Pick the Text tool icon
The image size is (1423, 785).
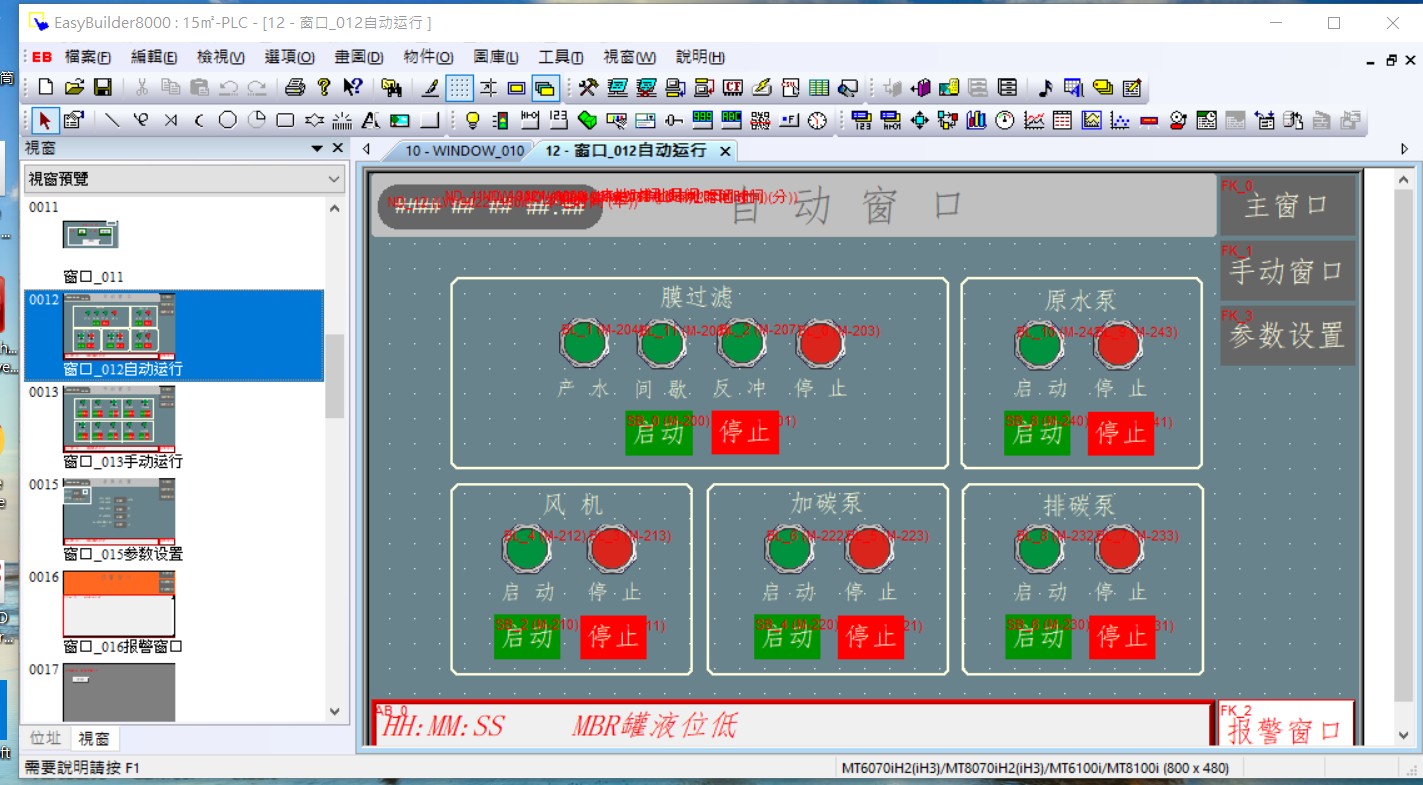370,121
